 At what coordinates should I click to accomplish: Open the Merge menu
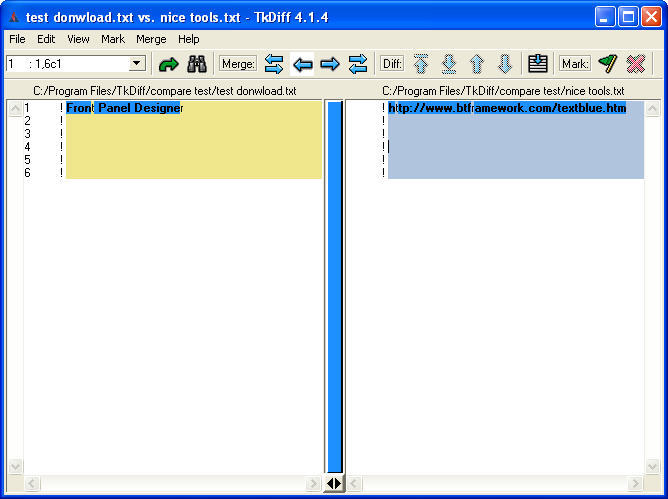151,39
